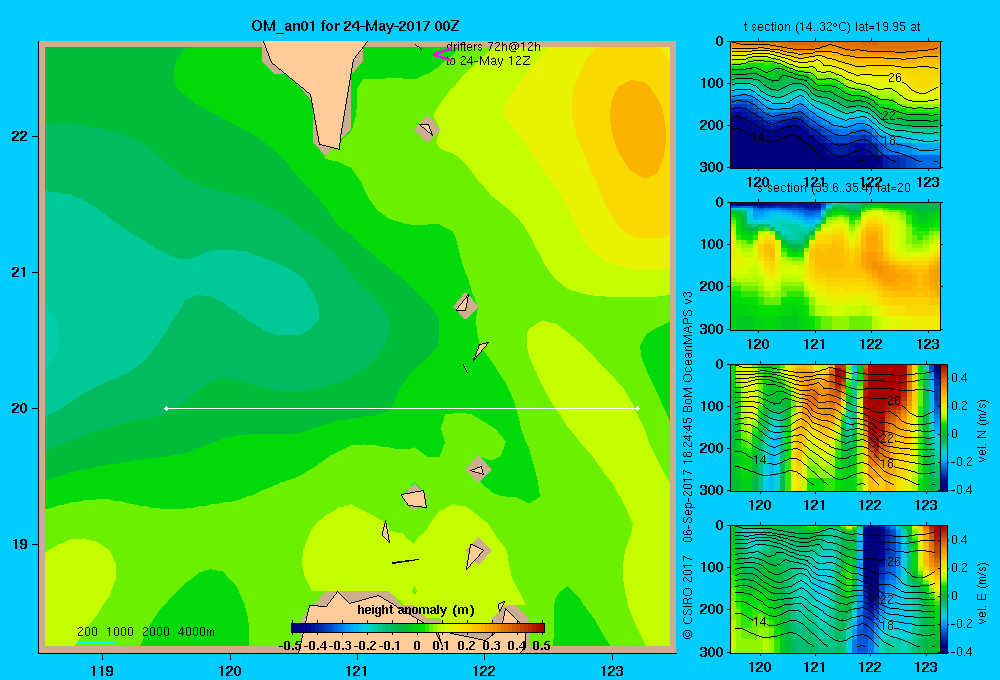Select the white section line's left endpoint
Screen dimensions: 1000x680
click(166, 408)
